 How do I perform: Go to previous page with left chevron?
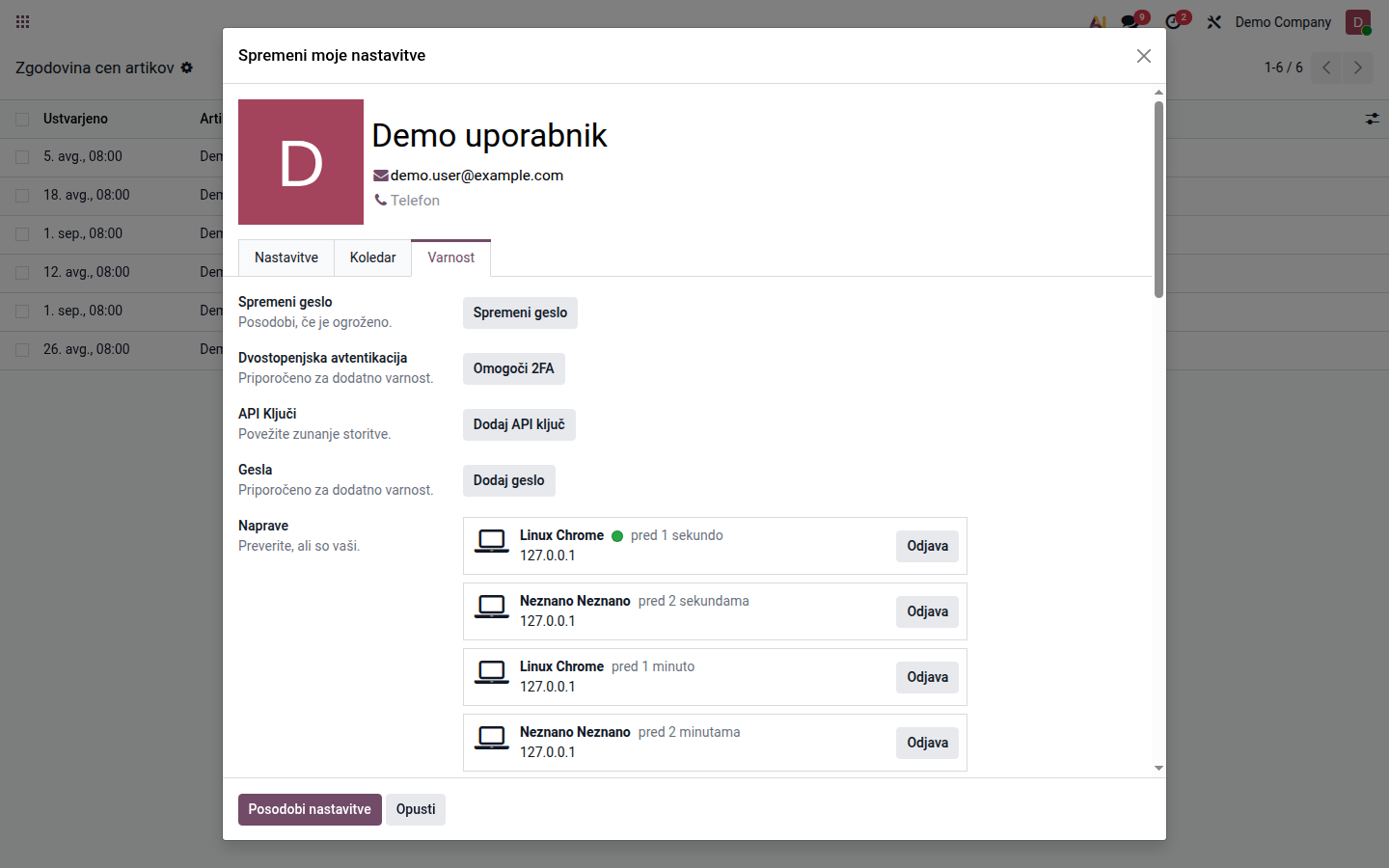pos(1326,68)
